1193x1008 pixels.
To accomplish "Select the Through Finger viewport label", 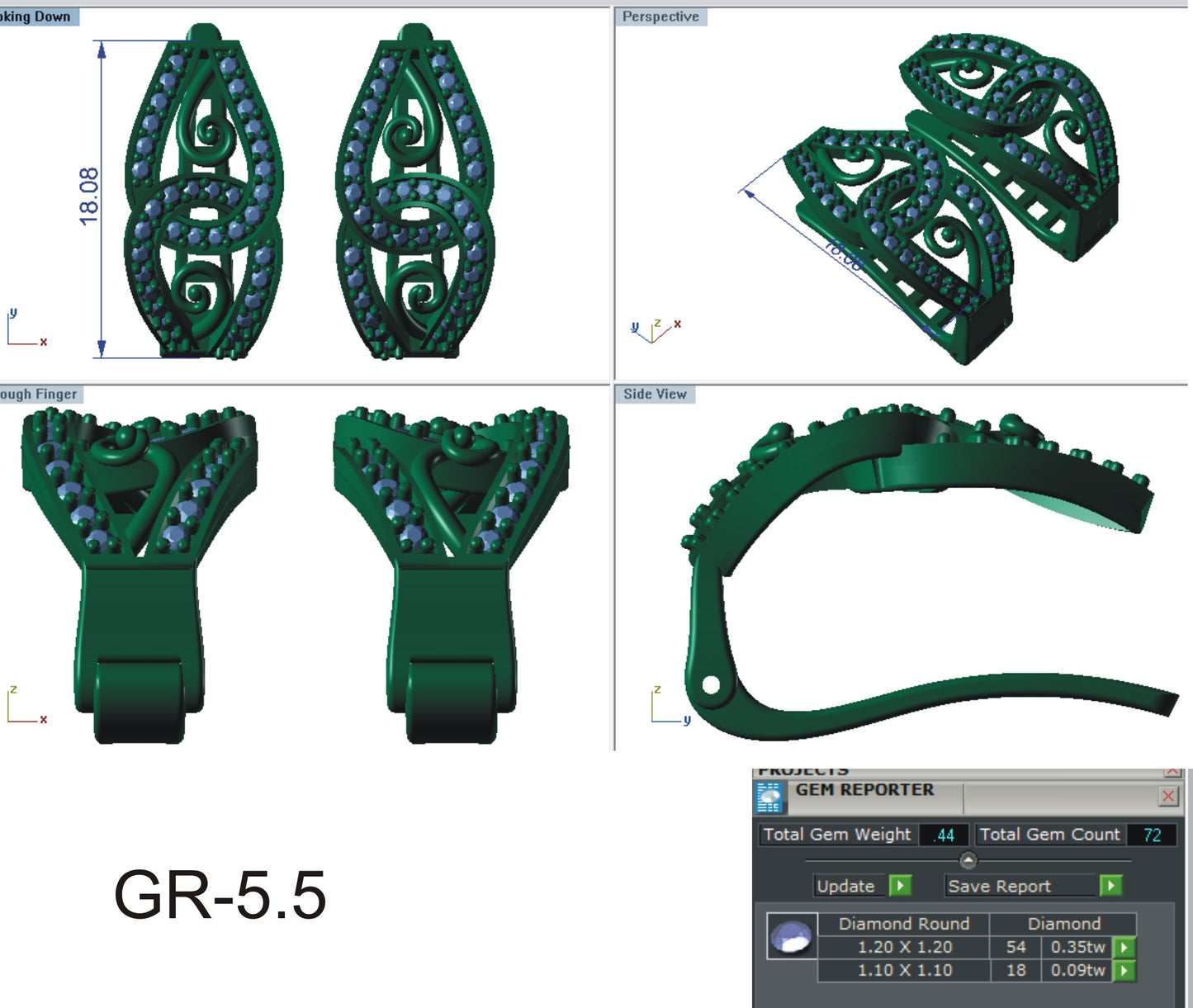I will pyautogui.click(x=40, y=394).
